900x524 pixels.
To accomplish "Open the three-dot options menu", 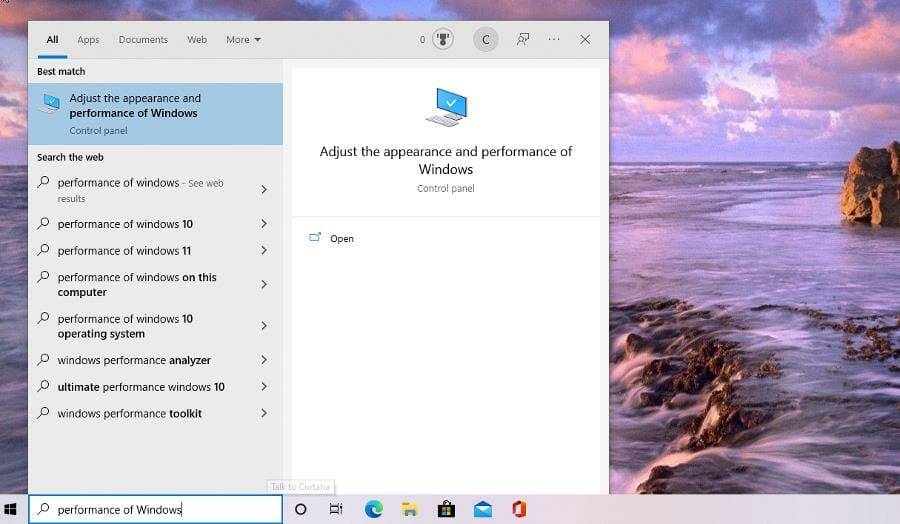I will (x=553, y=40).
